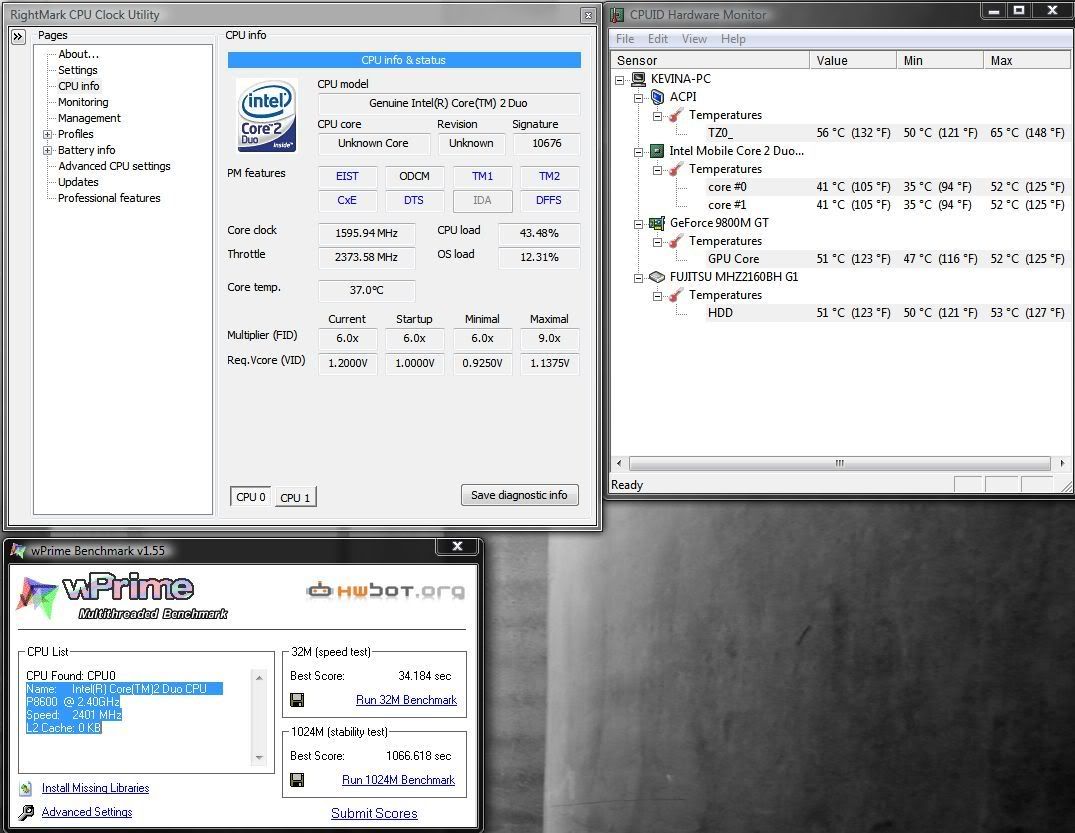
Task: Click the thermometer icon under Intel Mobile Core 2 Duo
Action: [676, 169]
